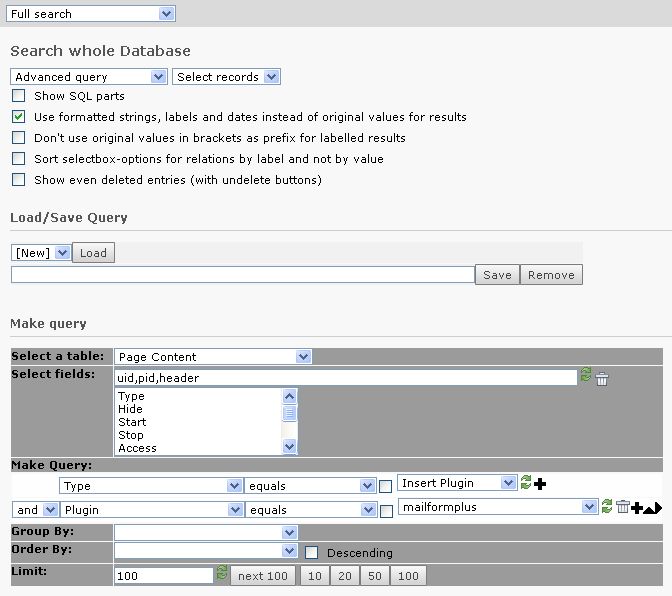Image resolution: width=672 pixels, height=596 pixels.
Task: Toggle negate checkbox in Plugin row
Action: pos(387,511)
